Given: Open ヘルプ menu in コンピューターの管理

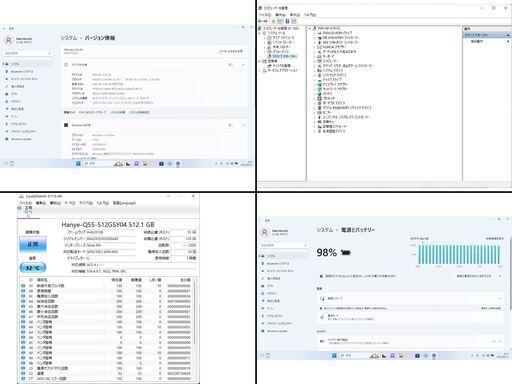Looking at the screenshot, I should pyautogui.click(x=310, y=15).
